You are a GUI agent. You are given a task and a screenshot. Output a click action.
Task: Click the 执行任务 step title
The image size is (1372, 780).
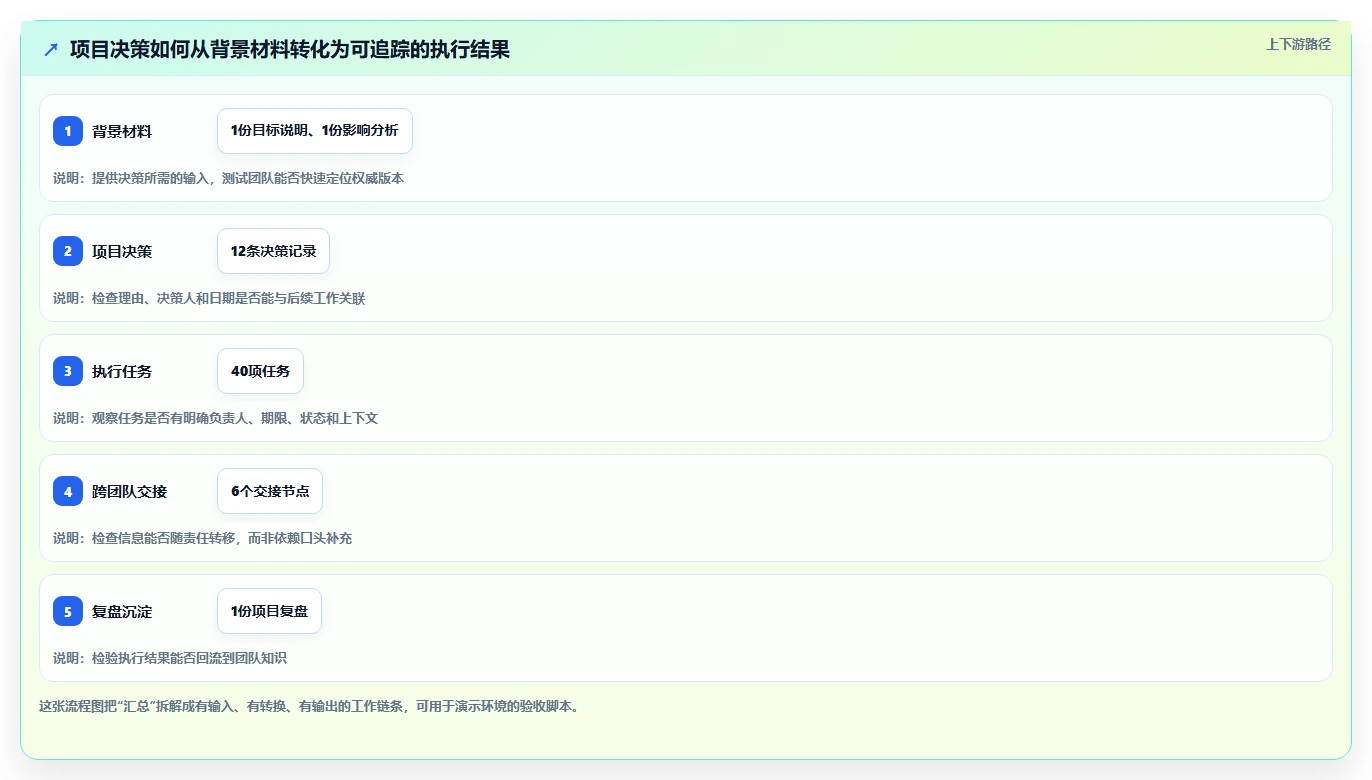point(122,371)
